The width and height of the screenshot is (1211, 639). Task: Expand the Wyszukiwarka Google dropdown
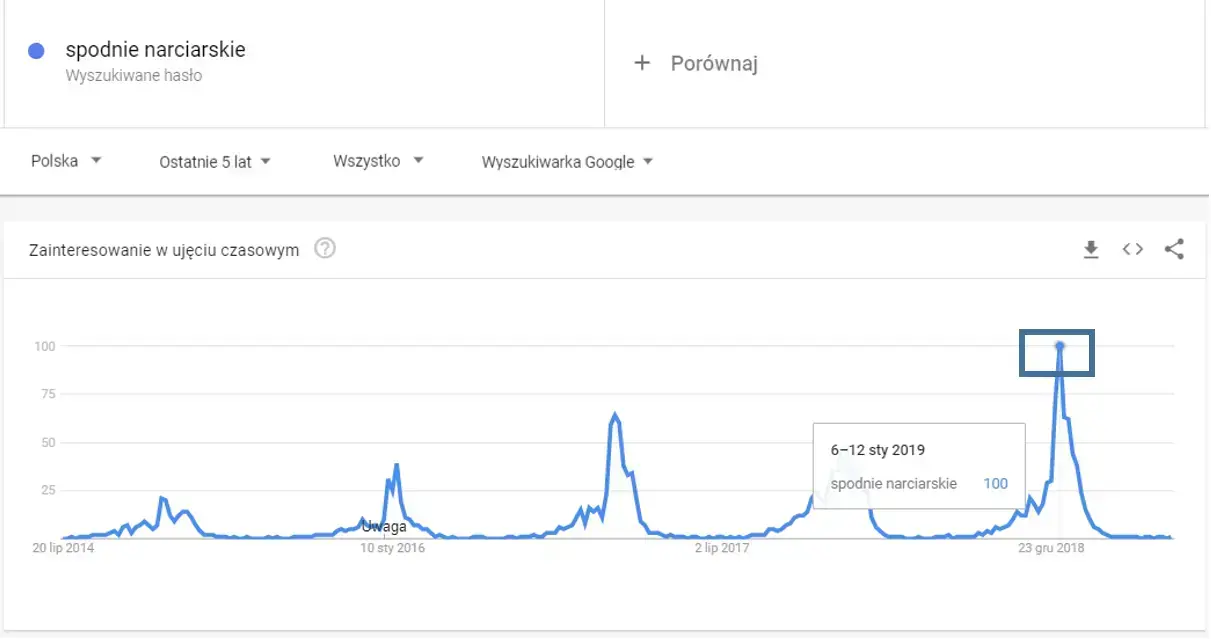(x=566, y=160)
